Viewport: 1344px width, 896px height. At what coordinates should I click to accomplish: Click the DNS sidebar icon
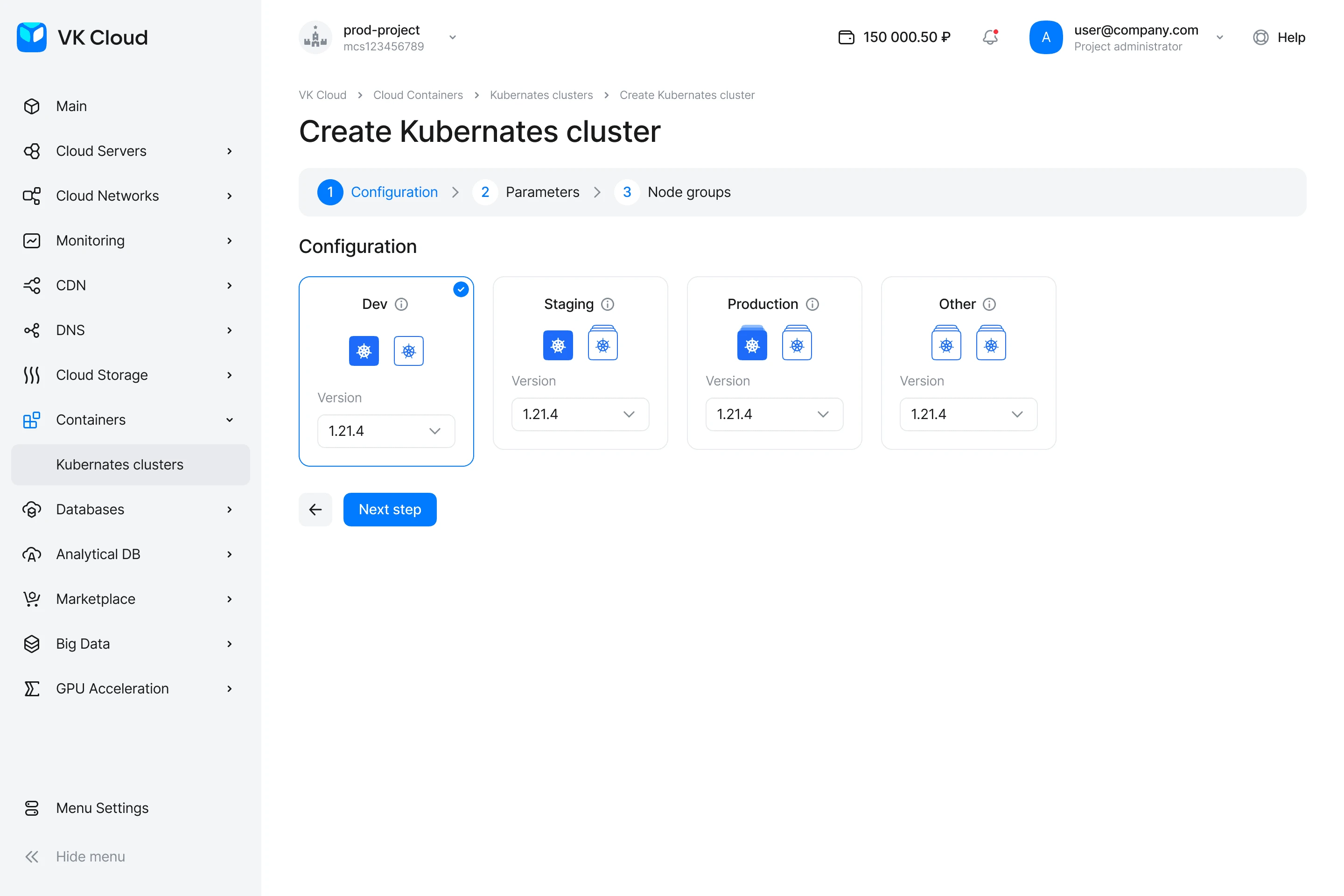click(31, 330)
